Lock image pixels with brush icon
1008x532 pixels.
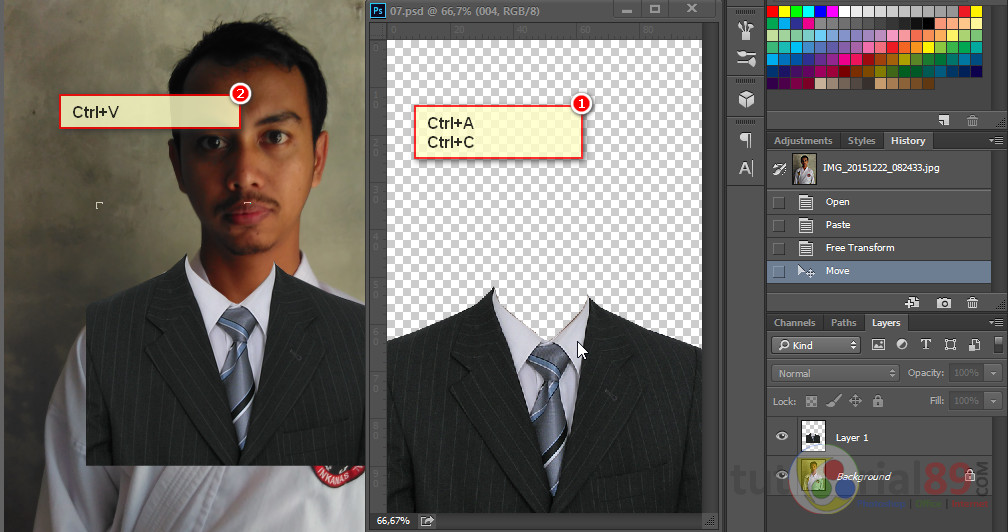(x=834, y=401)
